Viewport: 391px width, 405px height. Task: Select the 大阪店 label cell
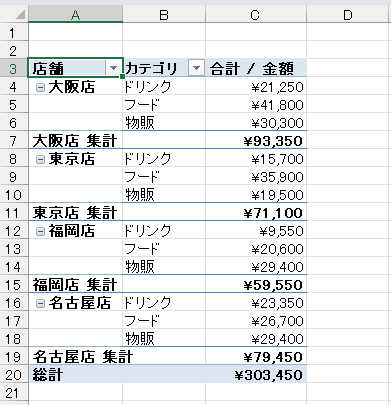pos(76,87)
